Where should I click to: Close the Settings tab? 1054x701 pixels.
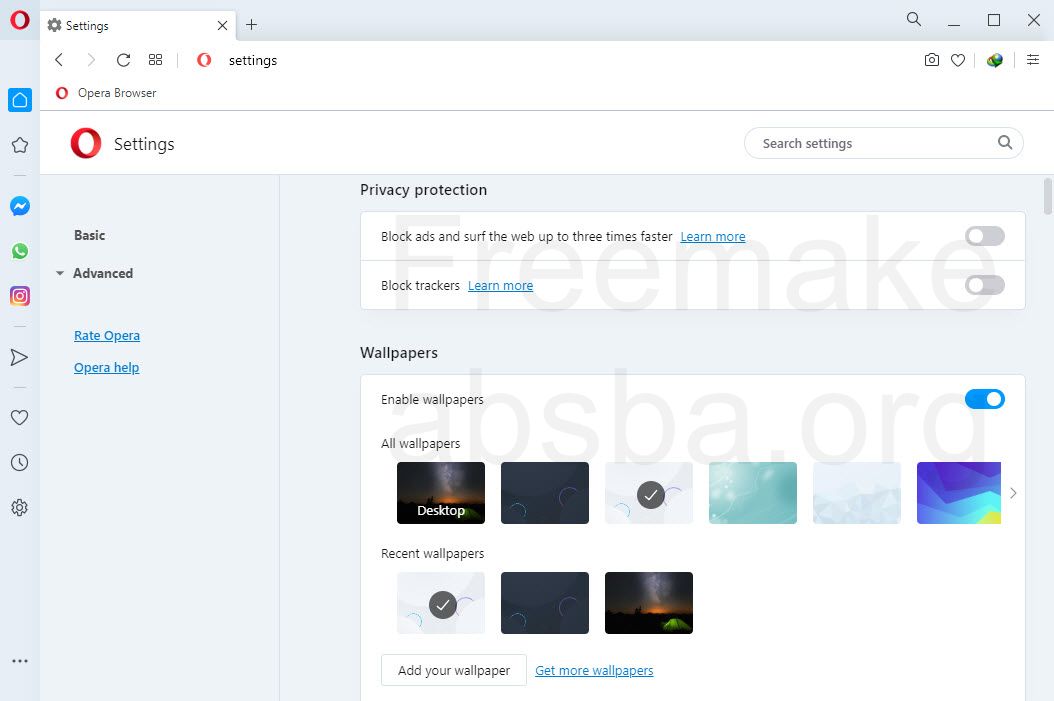222,26
